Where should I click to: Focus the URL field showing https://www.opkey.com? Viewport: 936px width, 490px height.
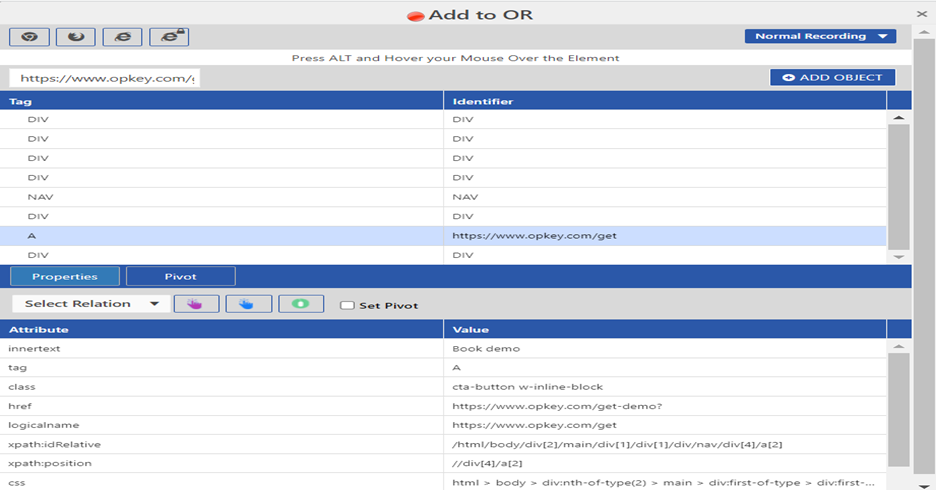tap(104, 78)
